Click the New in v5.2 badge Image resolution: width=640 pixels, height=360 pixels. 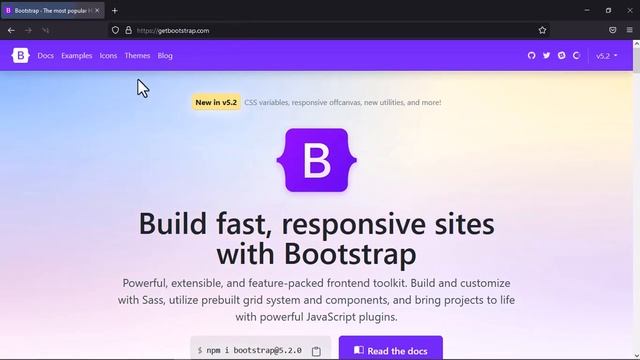click(216, 102)
